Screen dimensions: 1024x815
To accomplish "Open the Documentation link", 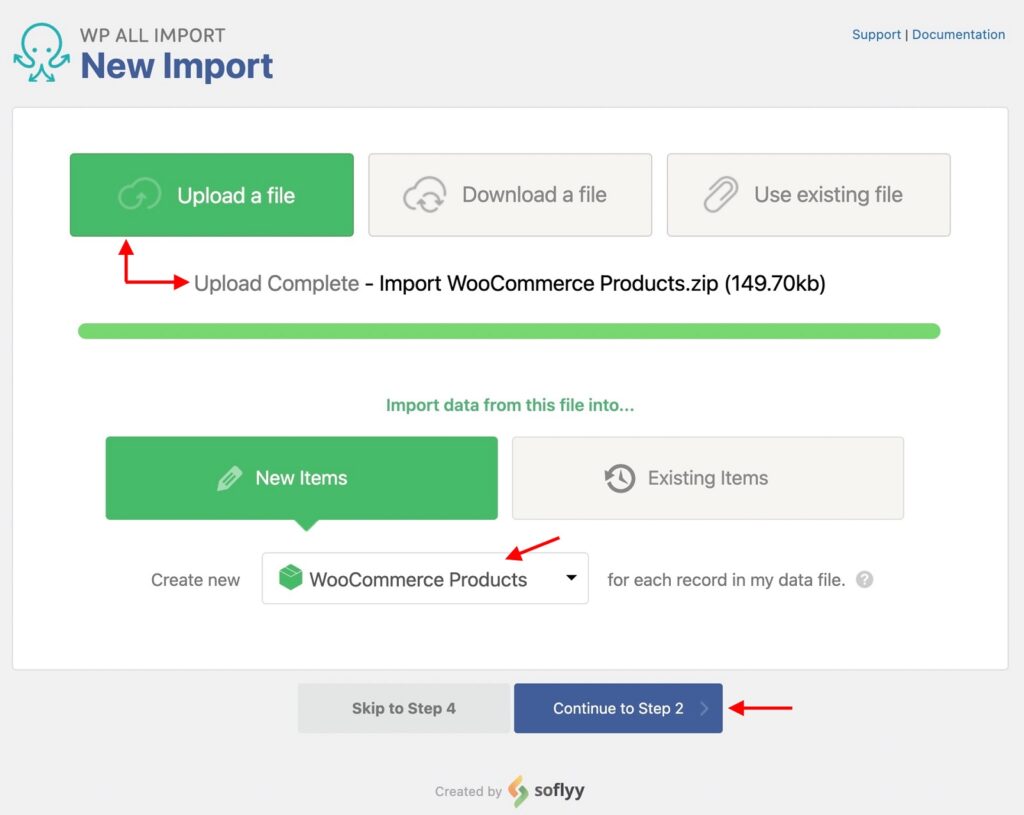I will [x=958, y=34].
